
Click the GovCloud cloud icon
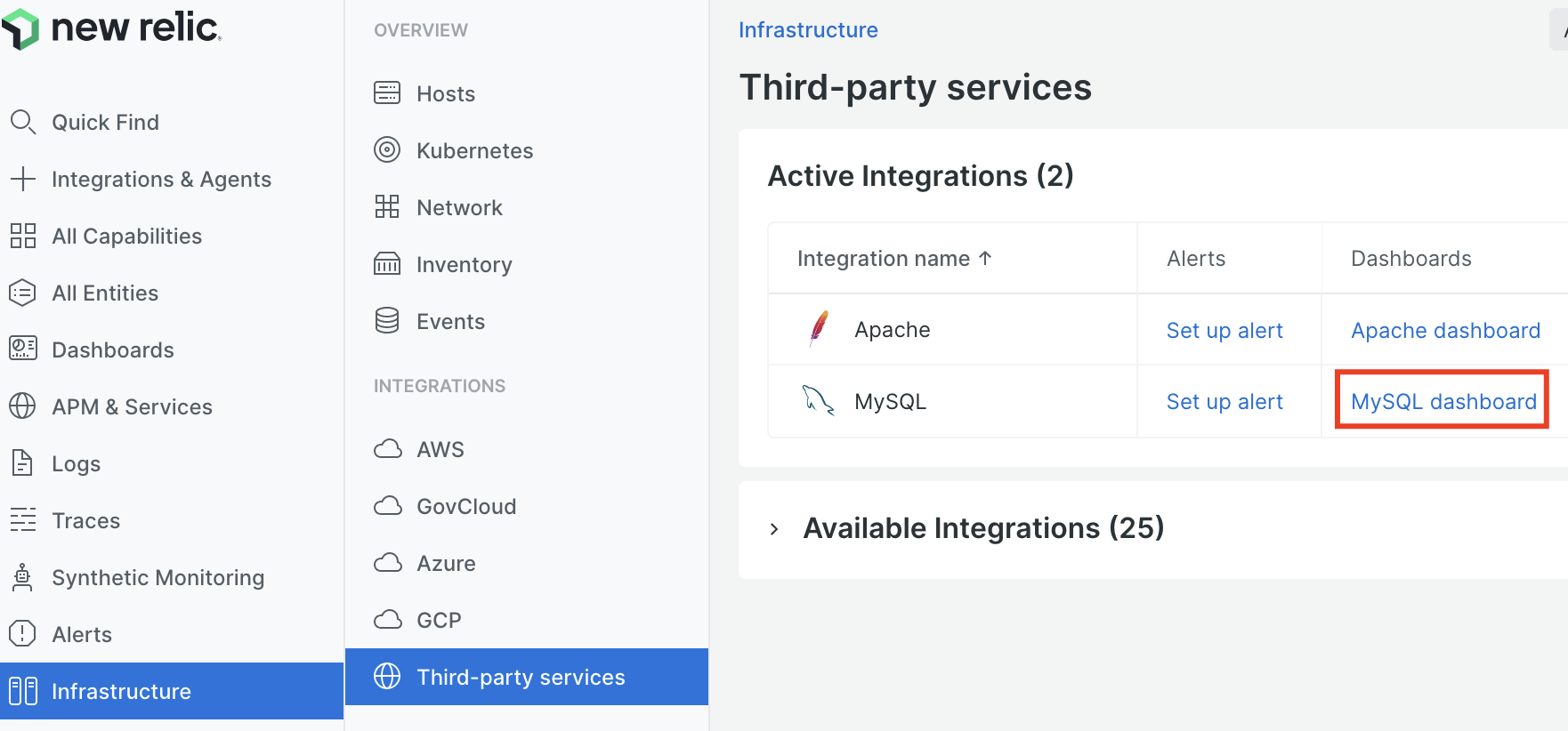click(x=388, y=505)
